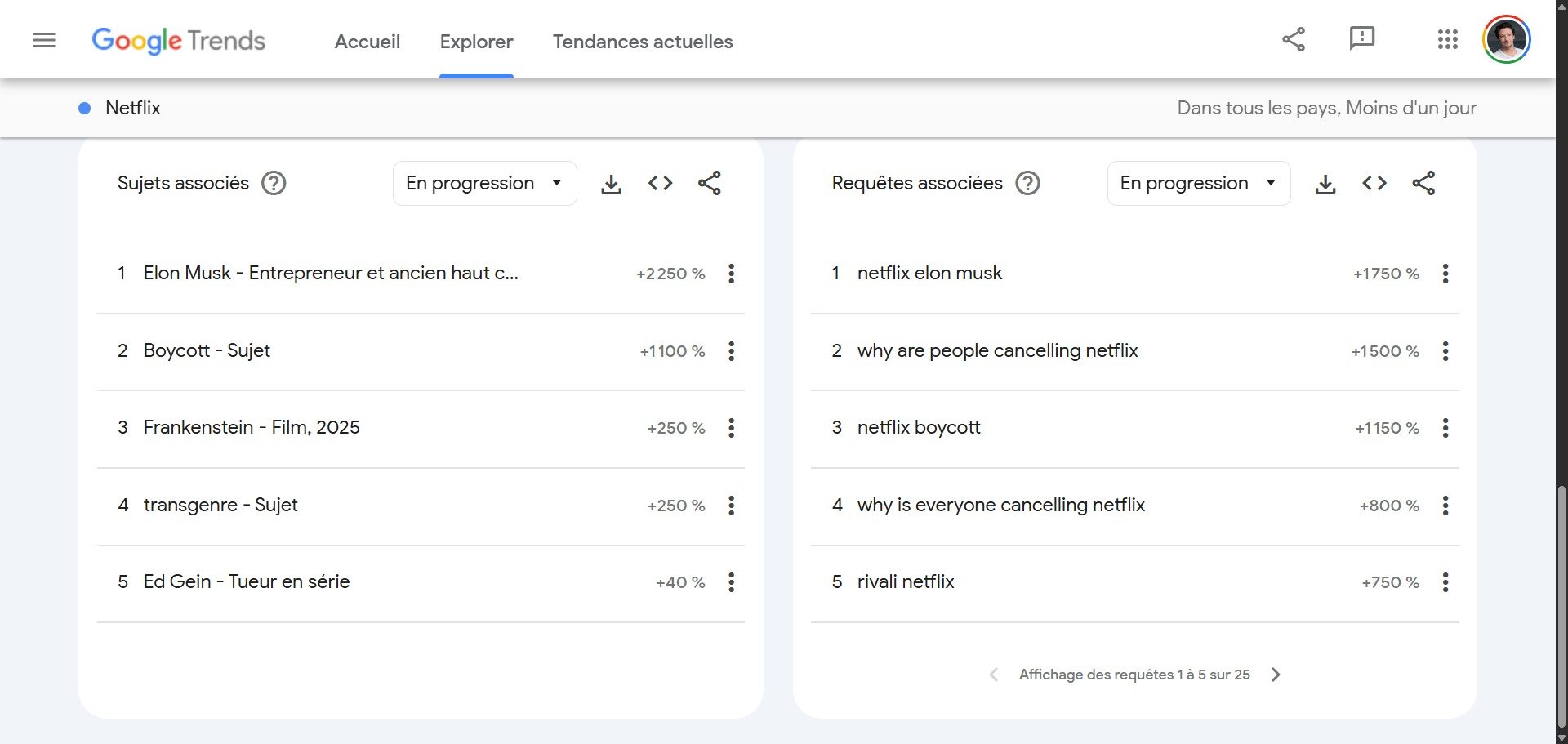
Task: Open the help tooltip for Sujets associés
Action: (x=274, y=183)
